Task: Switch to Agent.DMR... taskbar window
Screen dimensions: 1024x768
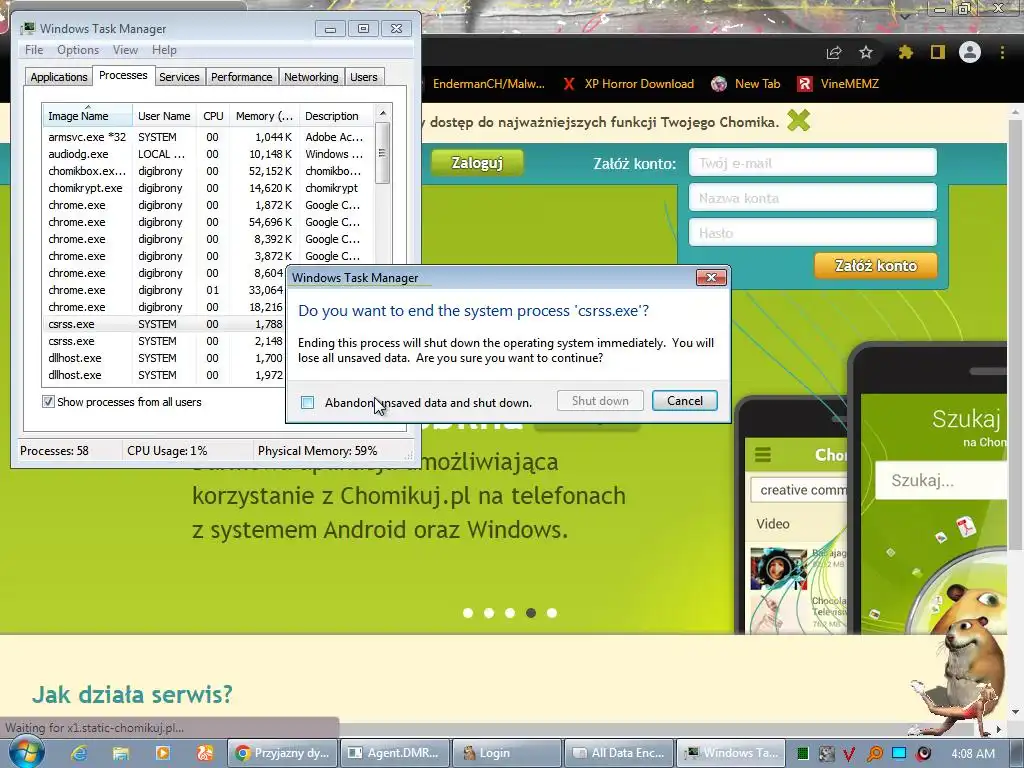Action: pos(396,753)
